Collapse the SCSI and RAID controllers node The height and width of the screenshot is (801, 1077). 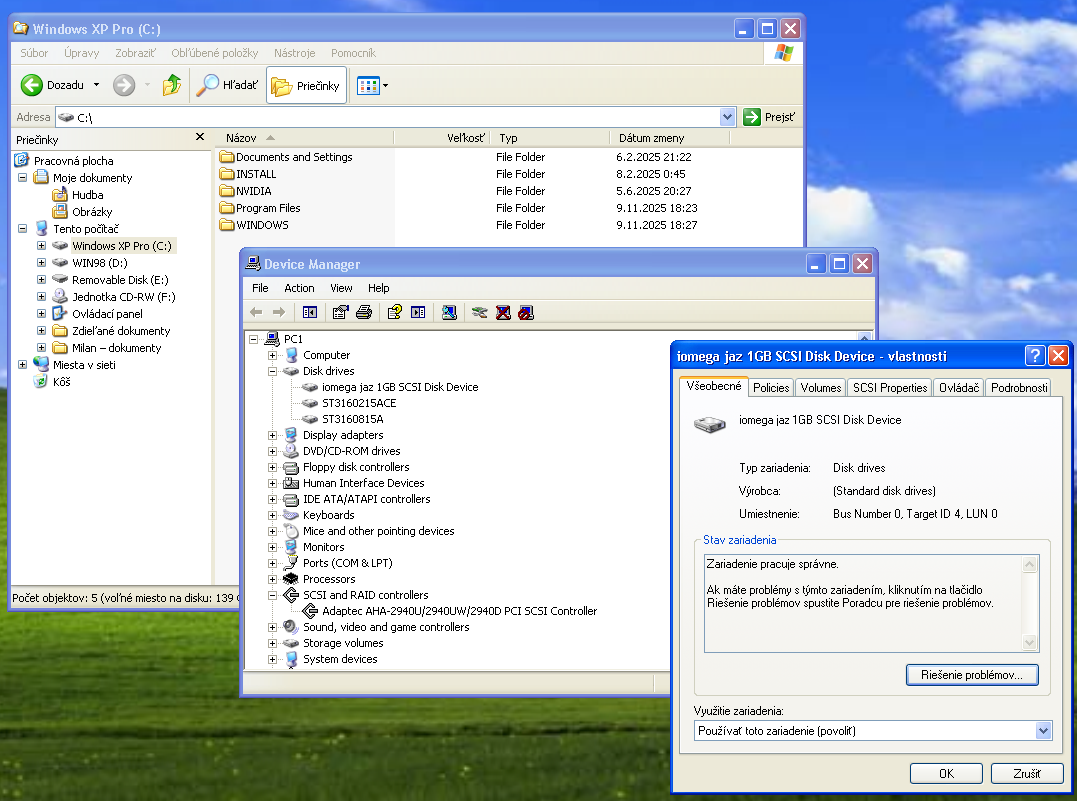coord(272,595)
